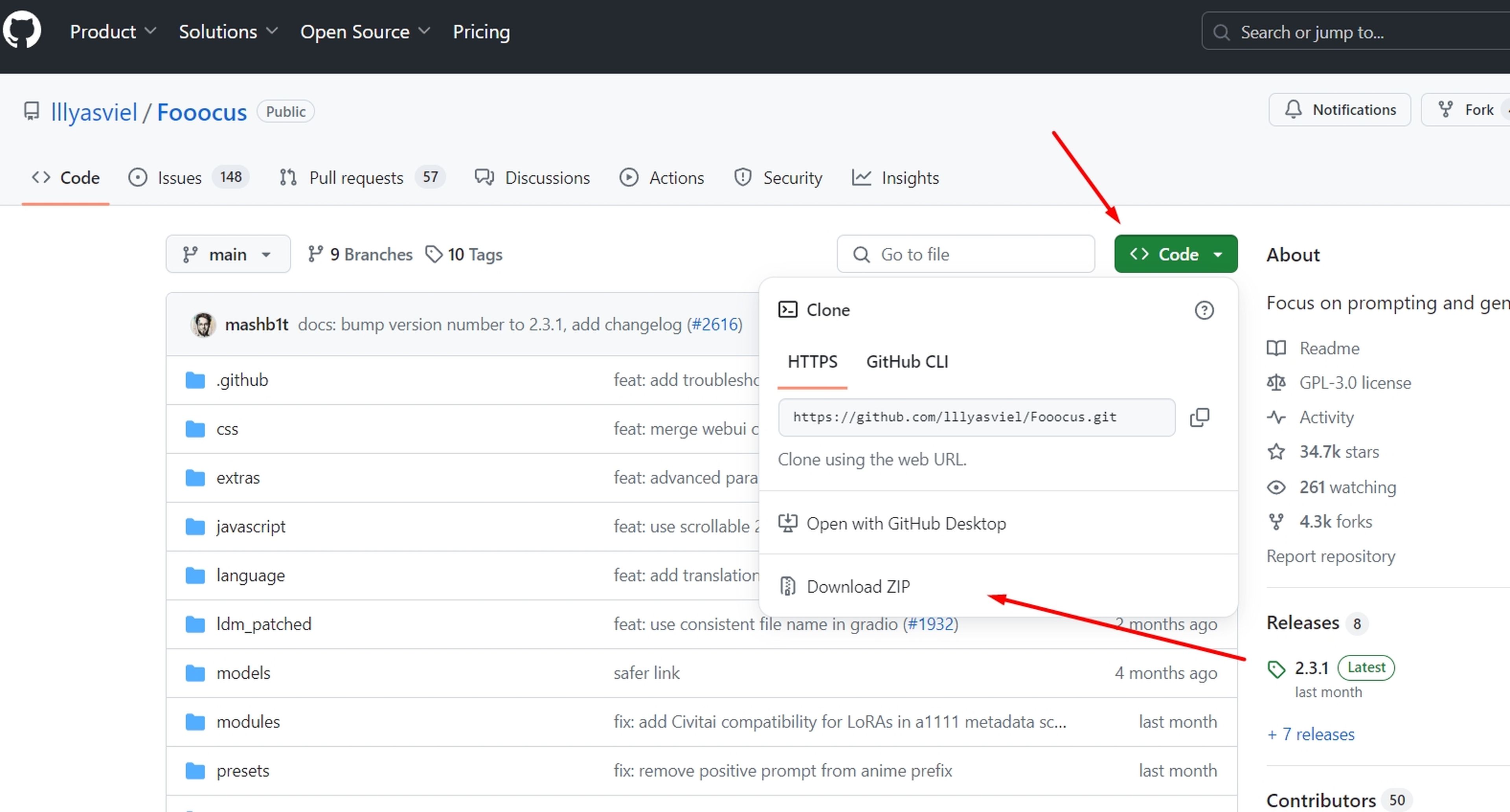The width and height of the screenshot is (1510, 812).
Task: Click the models folder icon
Action: (195, 672)
